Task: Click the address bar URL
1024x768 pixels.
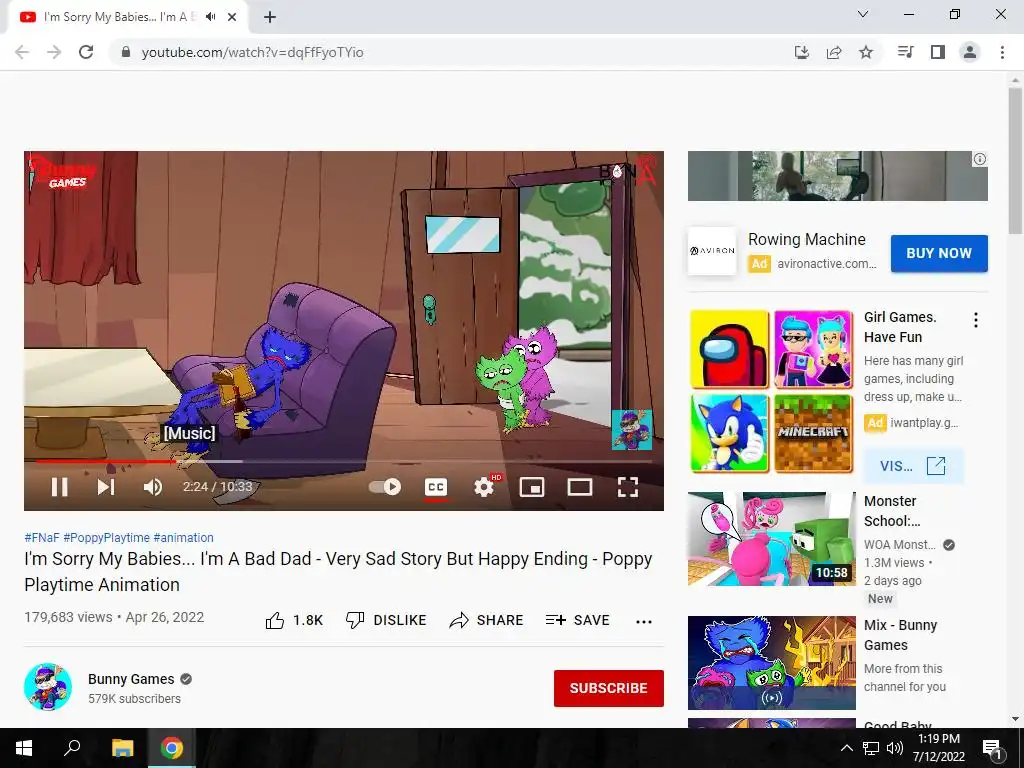Action: click(252, 52)
